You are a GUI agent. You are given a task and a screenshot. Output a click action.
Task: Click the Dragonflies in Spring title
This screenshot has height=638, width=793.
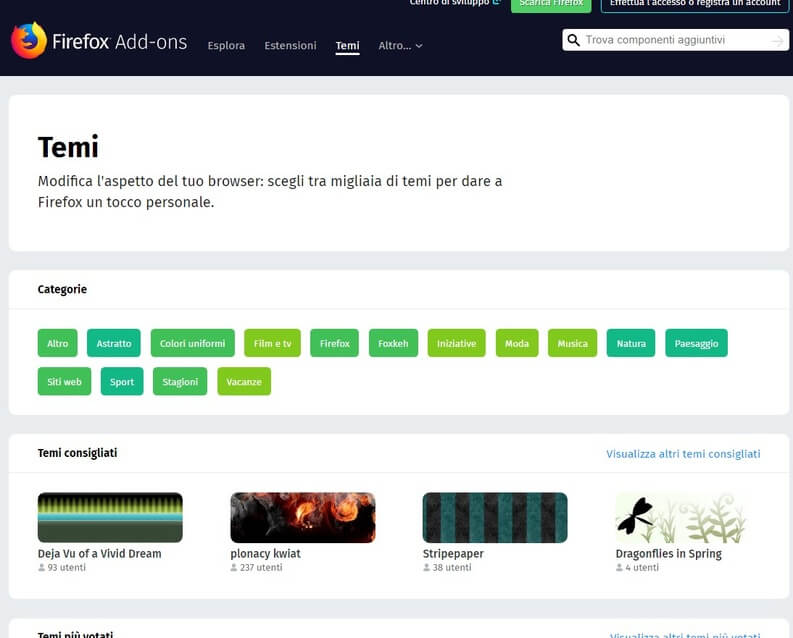(x=669, y=554)
